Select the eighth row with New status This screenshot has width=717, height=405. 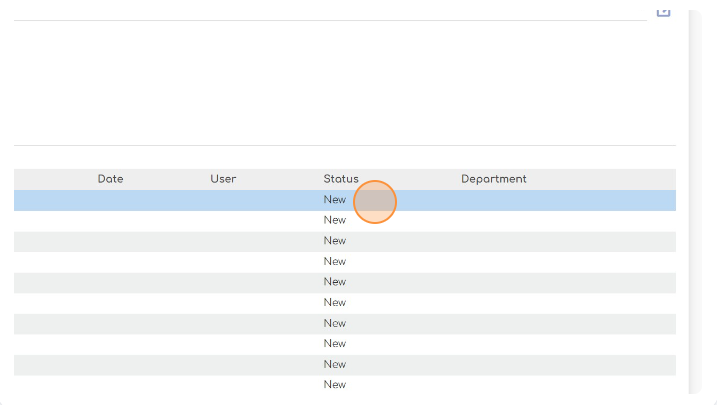point(335,344)
